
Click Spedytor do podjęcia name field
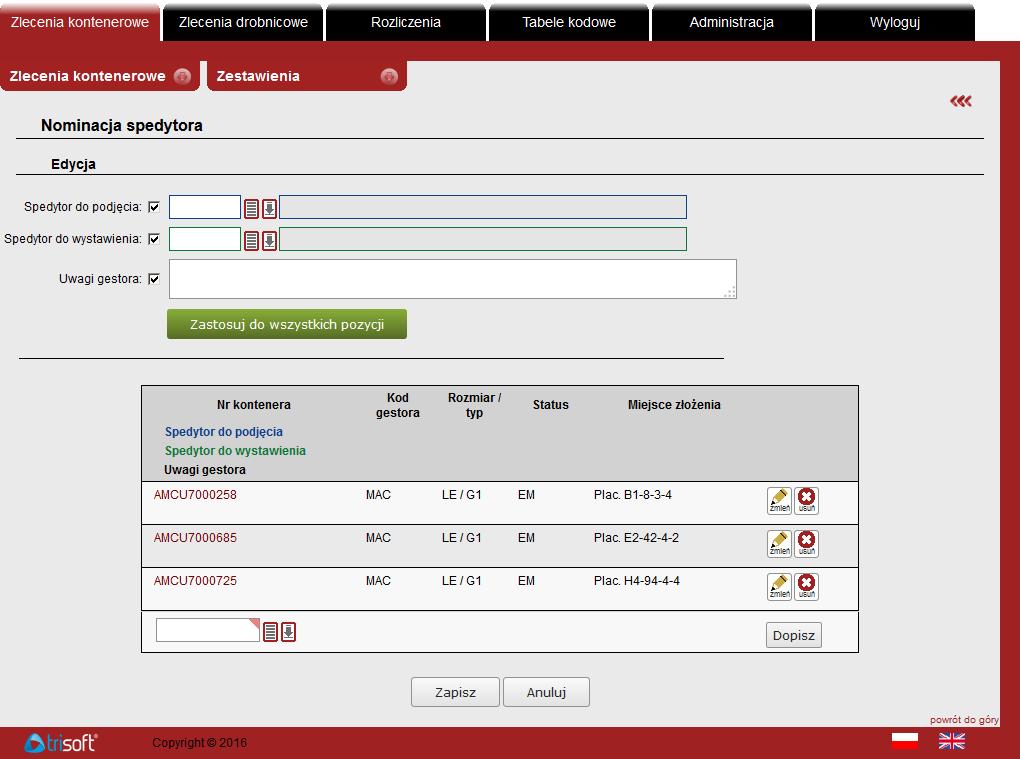point(483,207)
